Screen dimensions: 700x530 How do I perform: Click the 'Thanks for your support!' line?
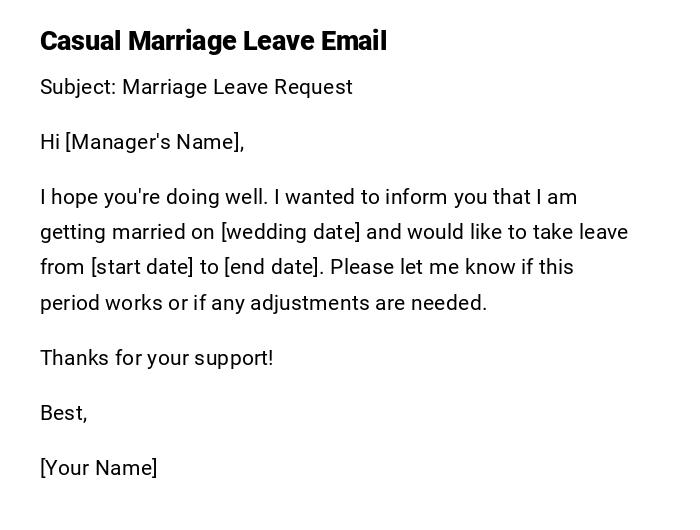point(156,358)
